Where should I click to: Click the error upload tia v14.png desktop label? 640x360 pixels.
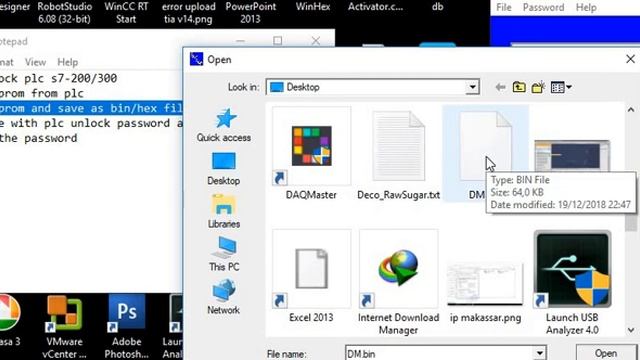pos(188,13)
